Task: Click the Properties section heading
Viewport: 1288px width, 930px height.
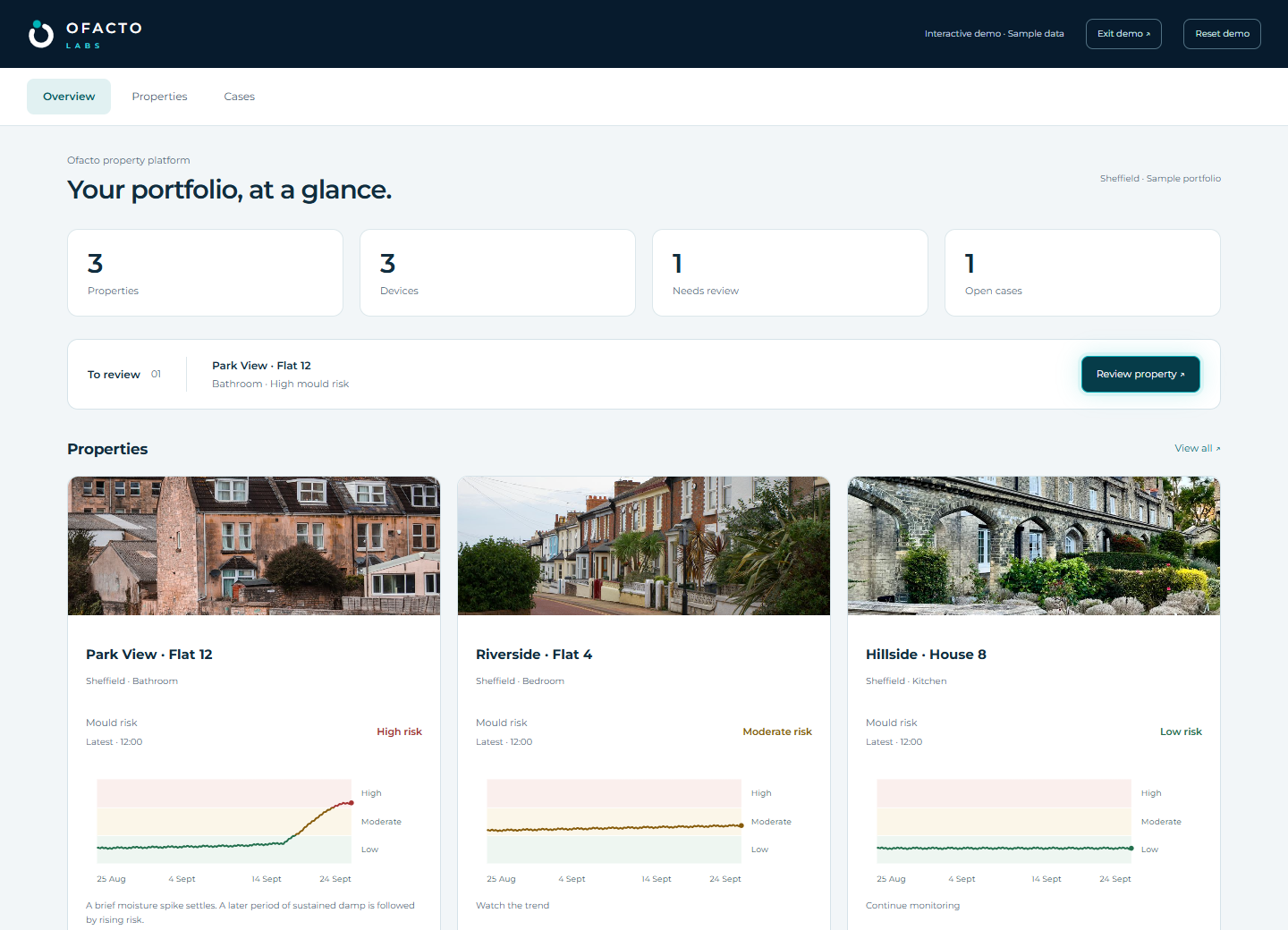Action: [x=107, y=449]
